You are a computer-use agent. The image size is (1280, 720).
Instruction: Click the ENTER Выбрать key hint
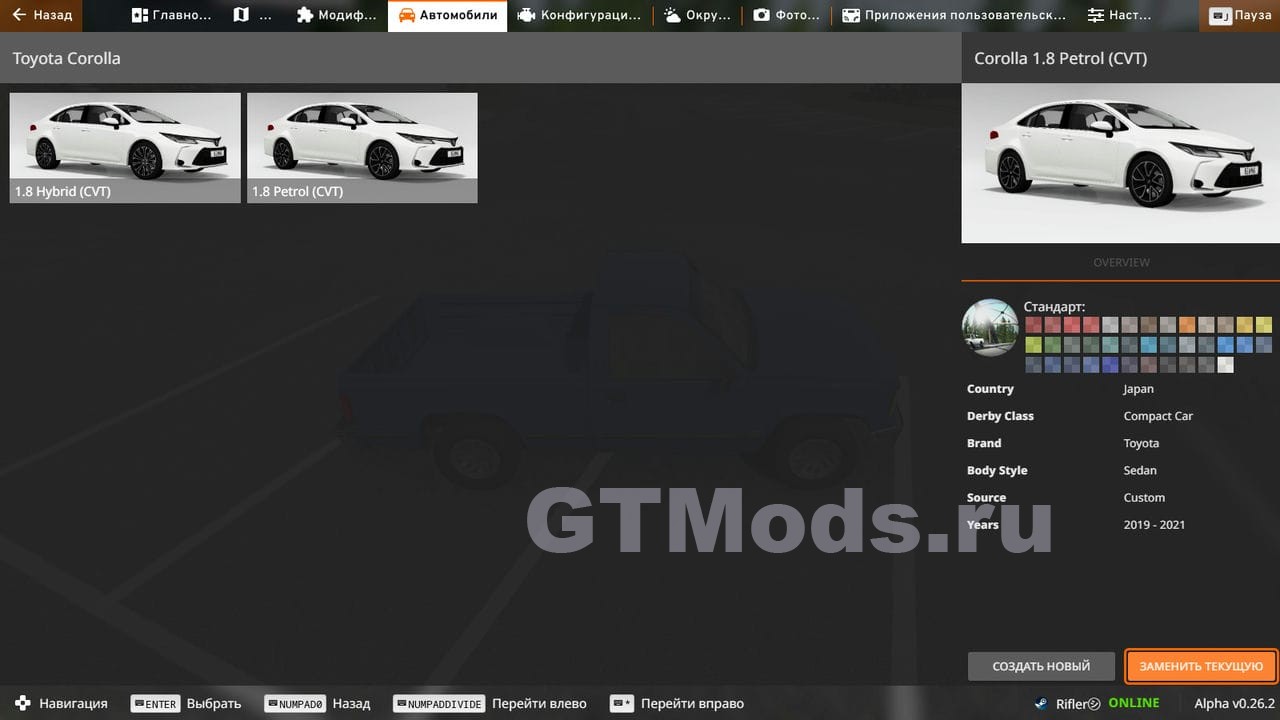[186, 703]
